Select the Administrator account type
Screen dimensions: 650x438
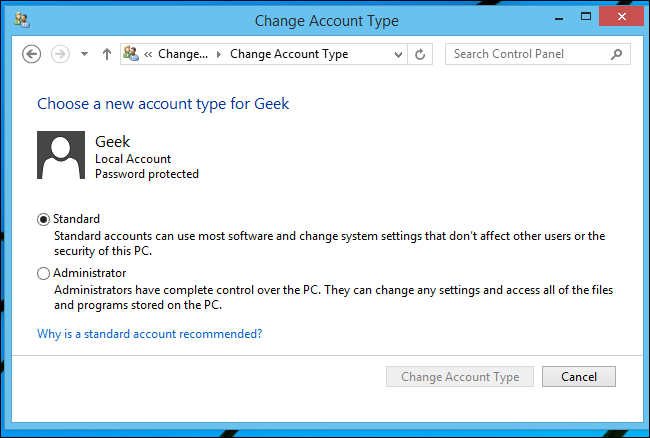(43, 273)
